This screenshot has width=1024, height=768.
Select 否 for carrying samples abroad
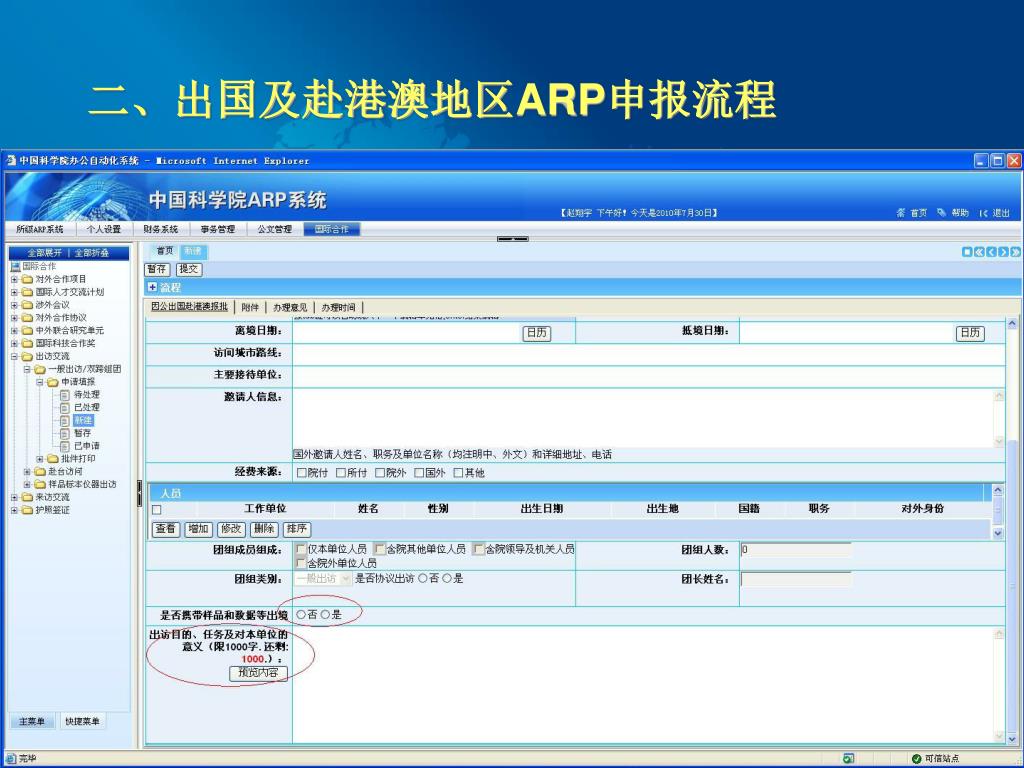pos(301,615)
